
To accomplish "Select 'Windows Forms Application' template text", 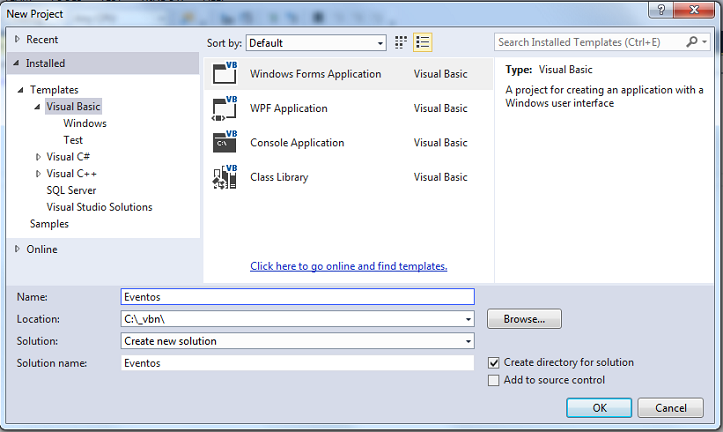I will point(315,74).
